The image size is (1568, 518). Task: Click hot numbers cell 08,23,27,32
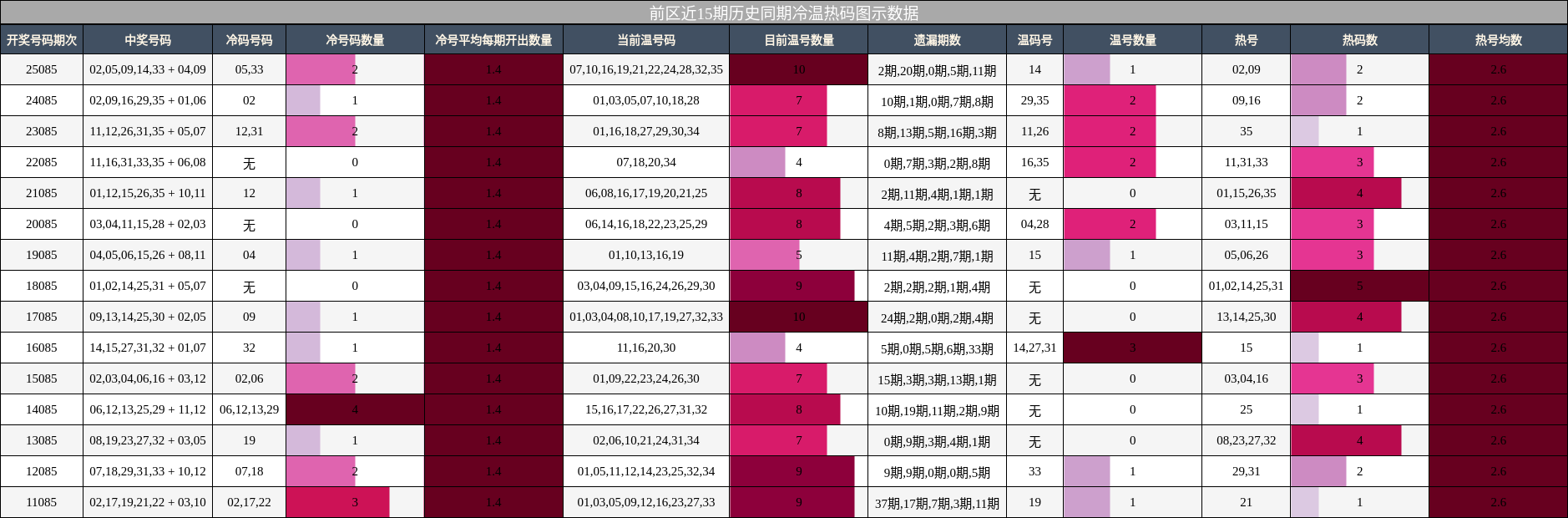click(1246, 440)
